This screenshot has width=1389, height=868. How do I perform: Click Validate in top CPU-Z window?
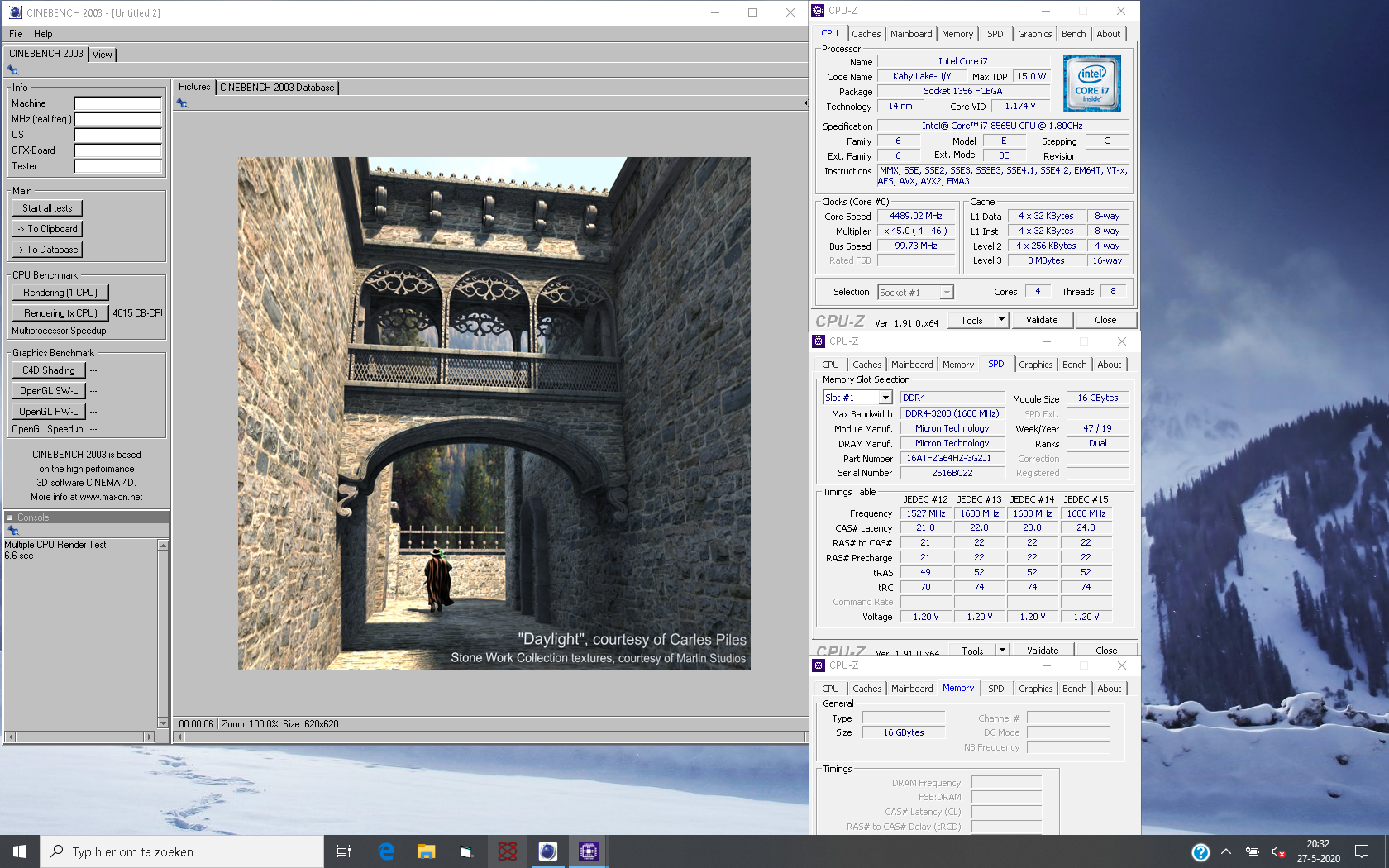[x=1042, y=320]
